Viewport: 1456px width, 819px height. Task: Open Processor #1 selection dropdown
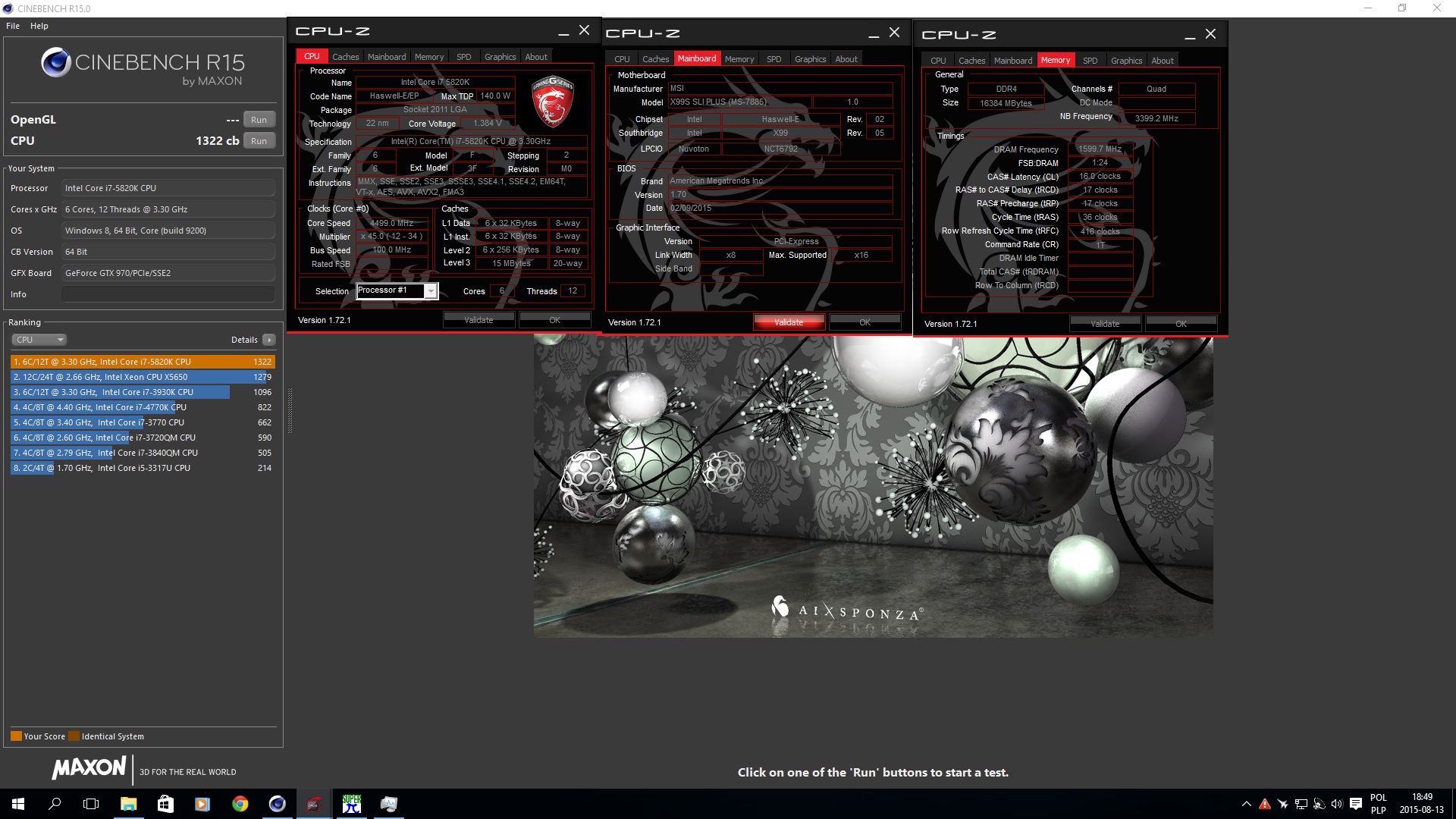(397, 291)
